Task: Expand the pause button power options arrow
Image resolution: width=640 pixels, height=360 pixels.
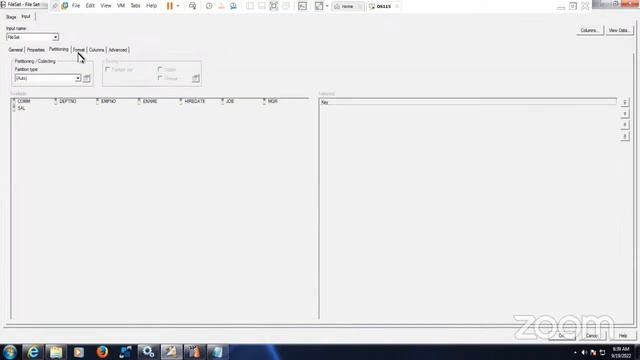Action: coord(178,6)
